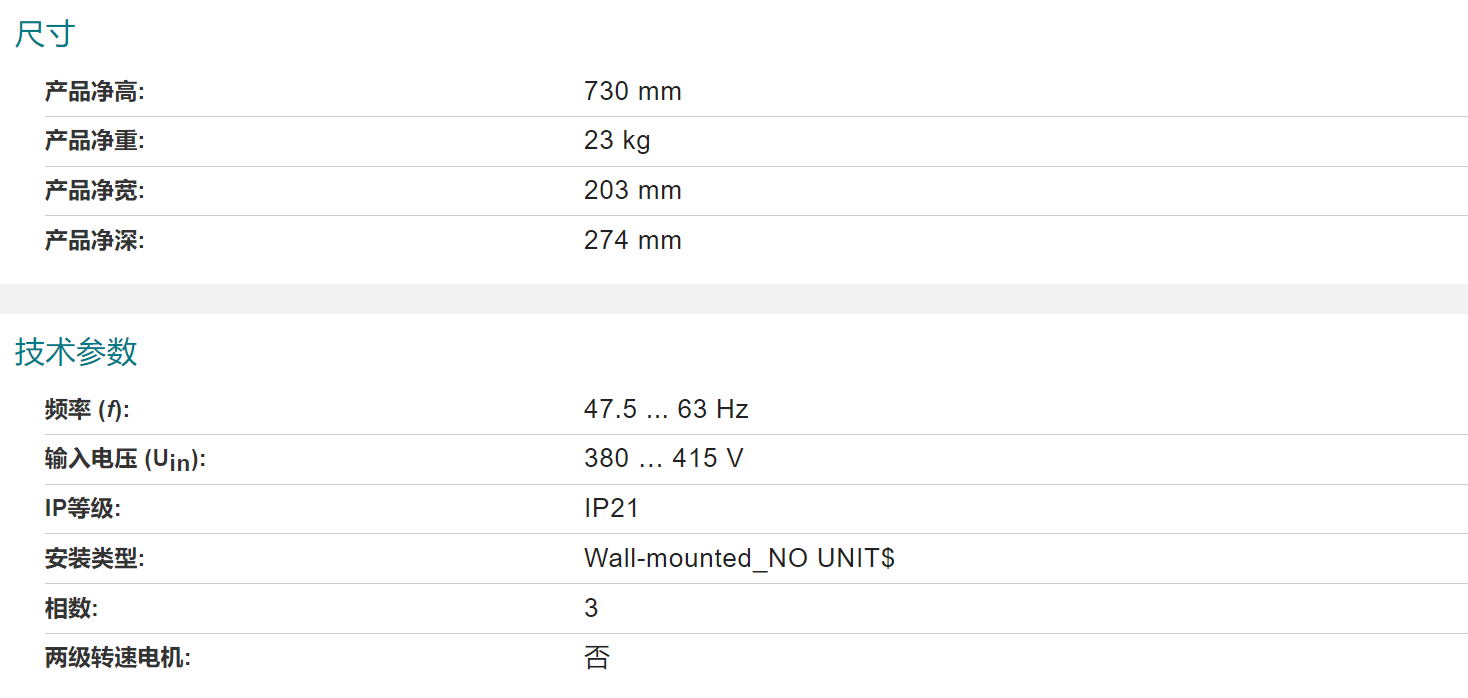This screenshot has height=698, width=1468.
Task: Select the 730 mm height value
Action: point(633,92)
